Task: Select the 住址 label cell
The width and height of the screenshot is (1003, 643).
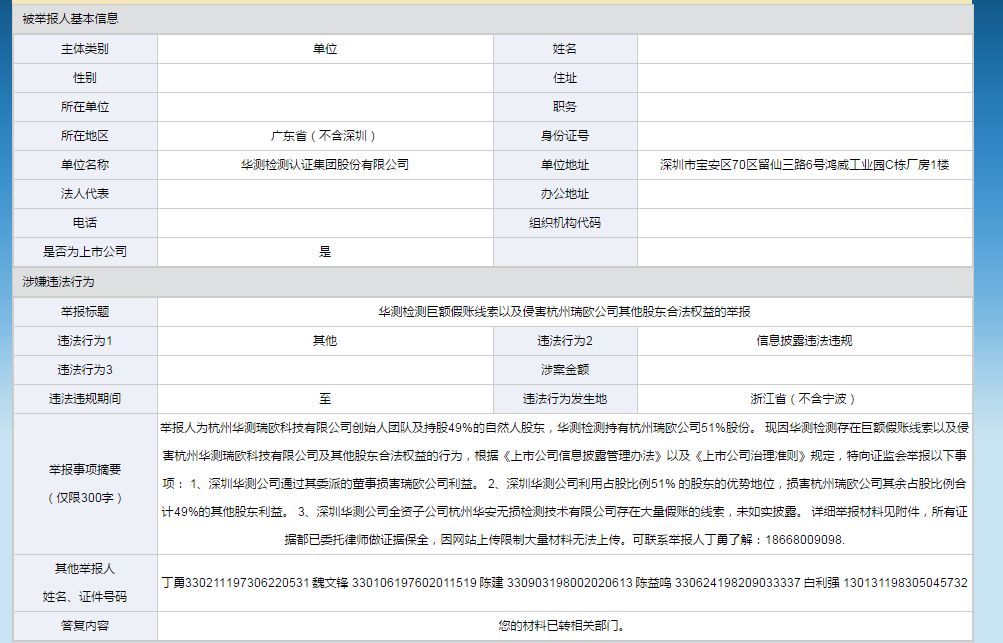Action: point(565,77)
